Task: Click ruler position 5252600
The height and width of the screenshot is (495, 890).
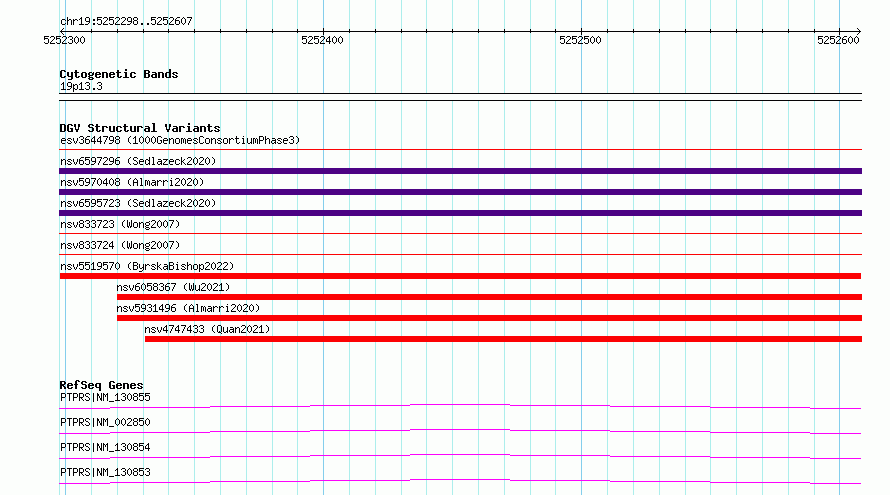Action: coord(838,40)
